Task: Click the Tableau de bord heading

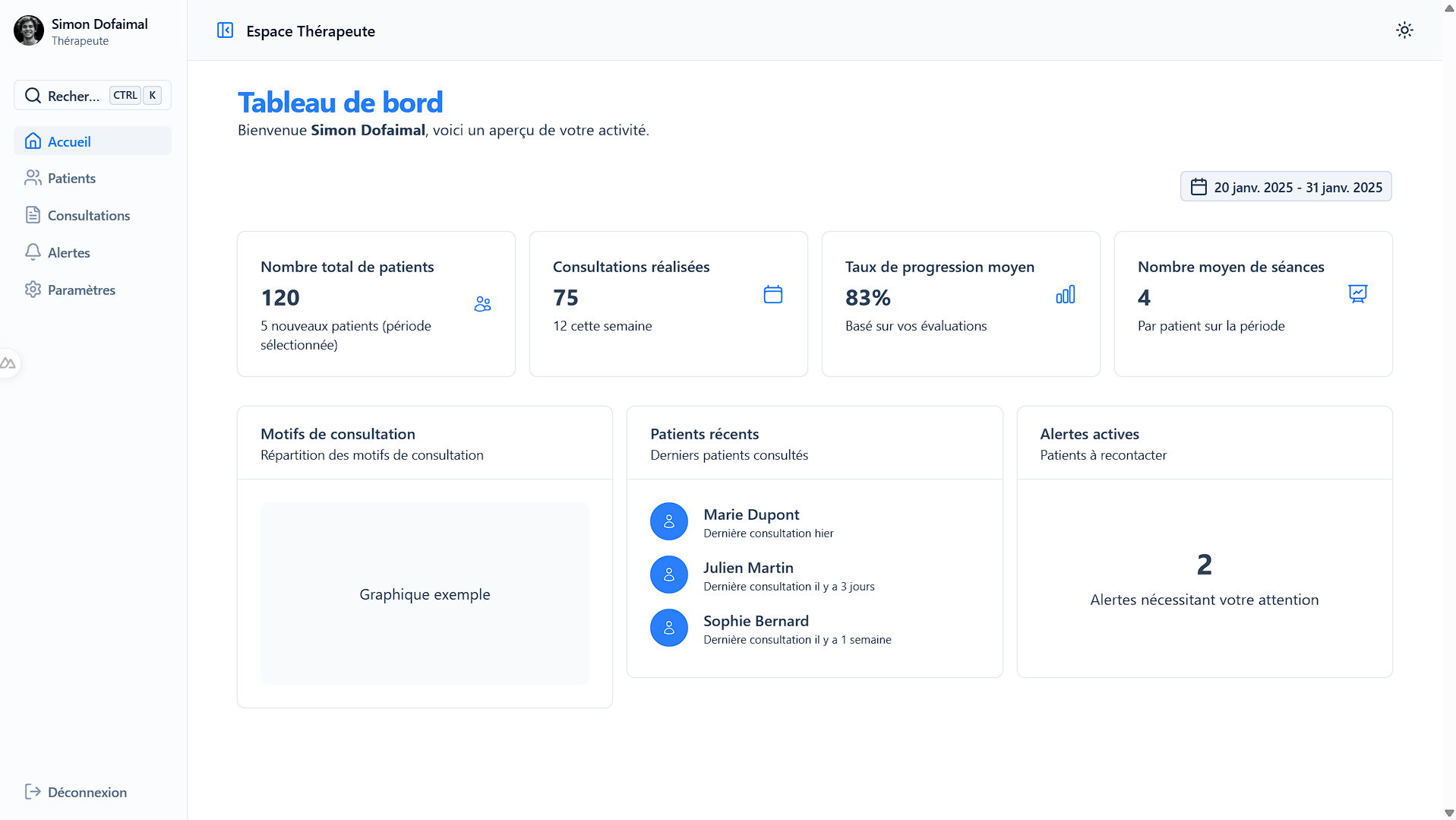Action: [x=340, y=103]
